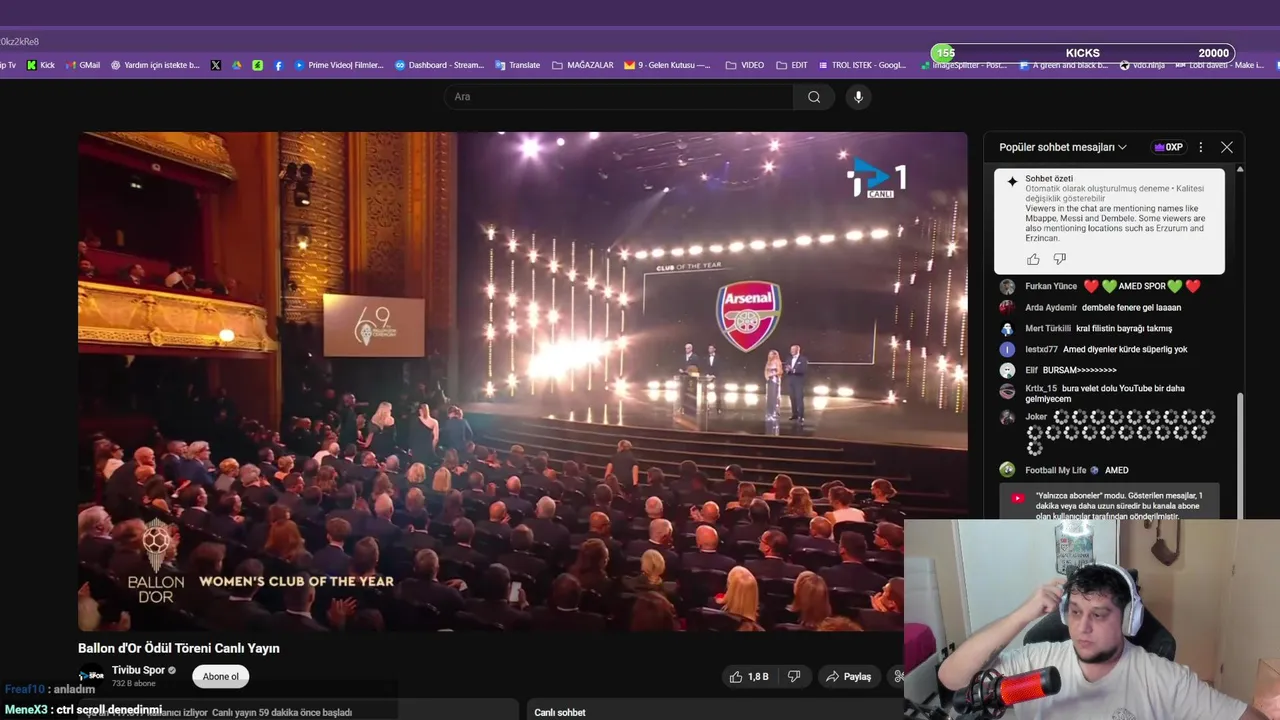Open the Translate bookmark
1280x720 pixels.
coord(517,65)
